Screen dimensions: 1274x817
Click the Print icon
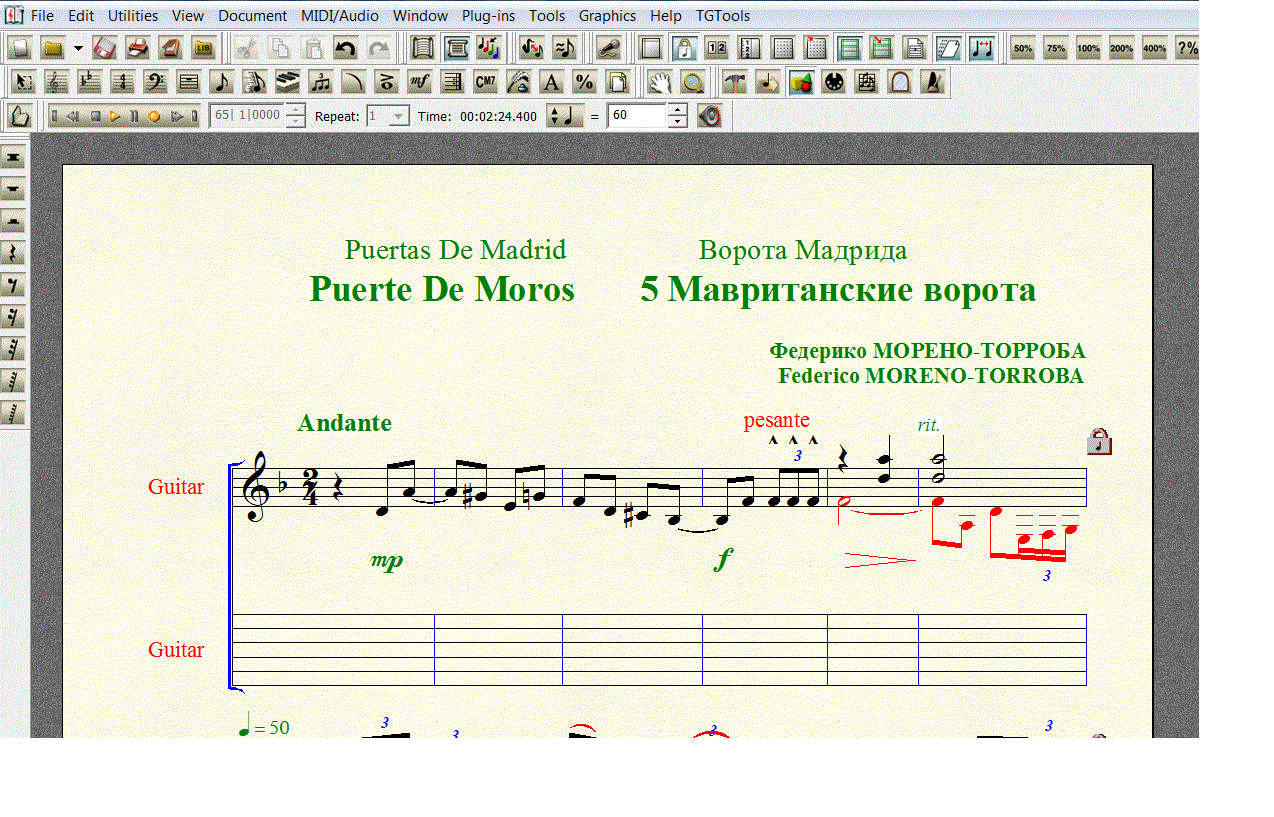pos(137,48)
